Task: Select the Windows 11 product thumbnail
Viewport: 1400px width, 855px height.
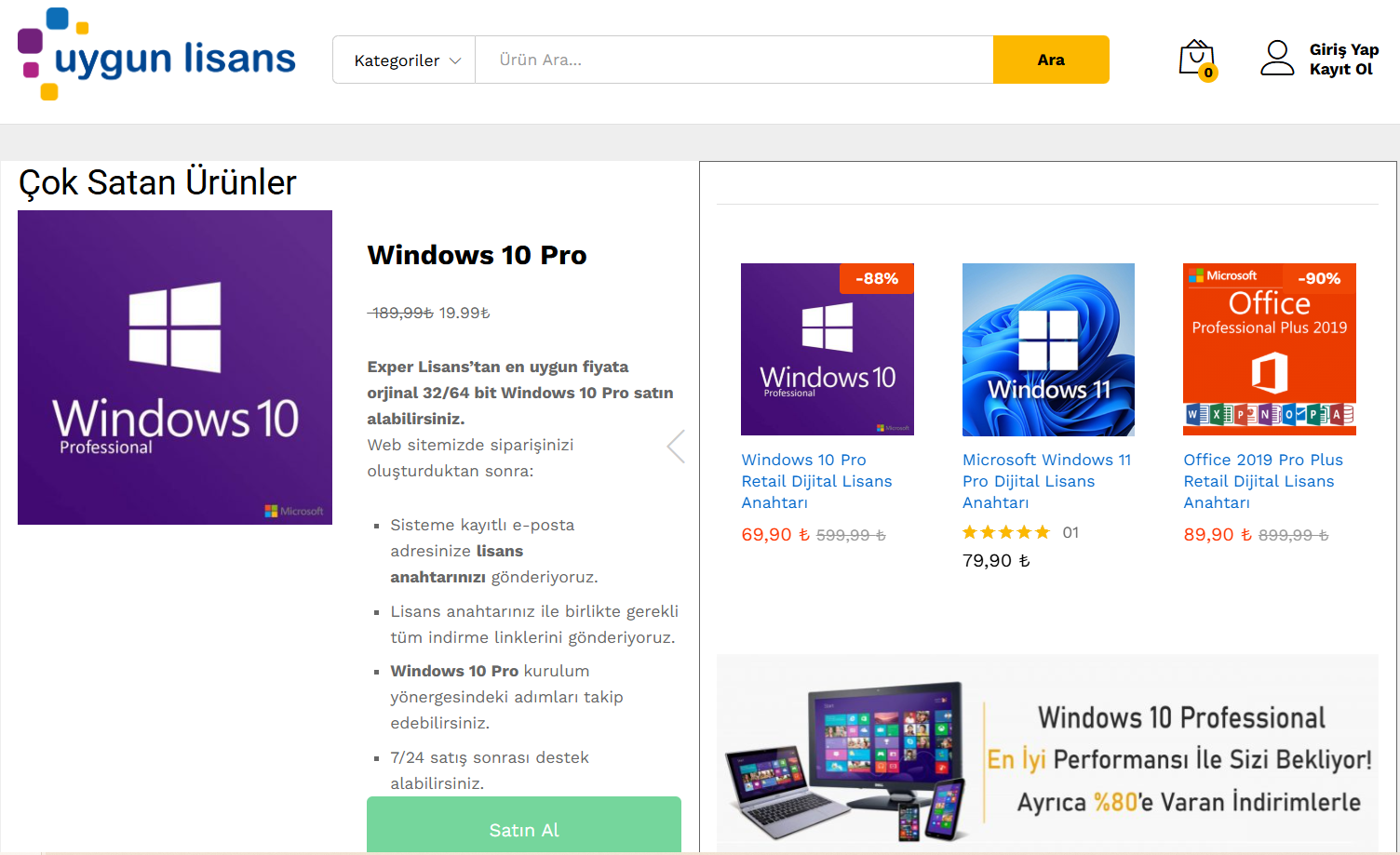Action: (x=1048, y=350)
